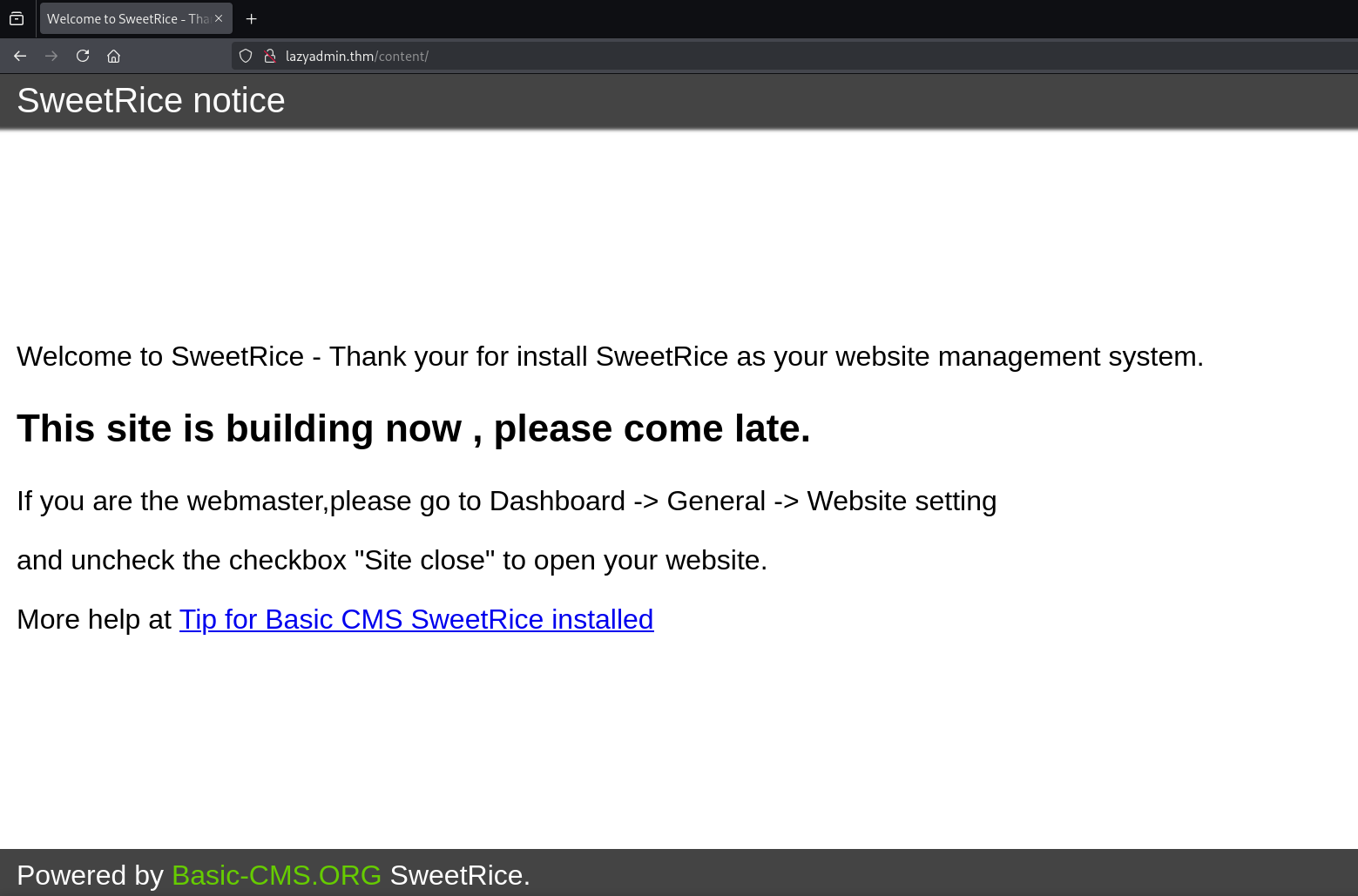The height and width of the screenshot is (896, 1358).
Task: Open a new tab with the plus button
Action: tap(251, 18)
